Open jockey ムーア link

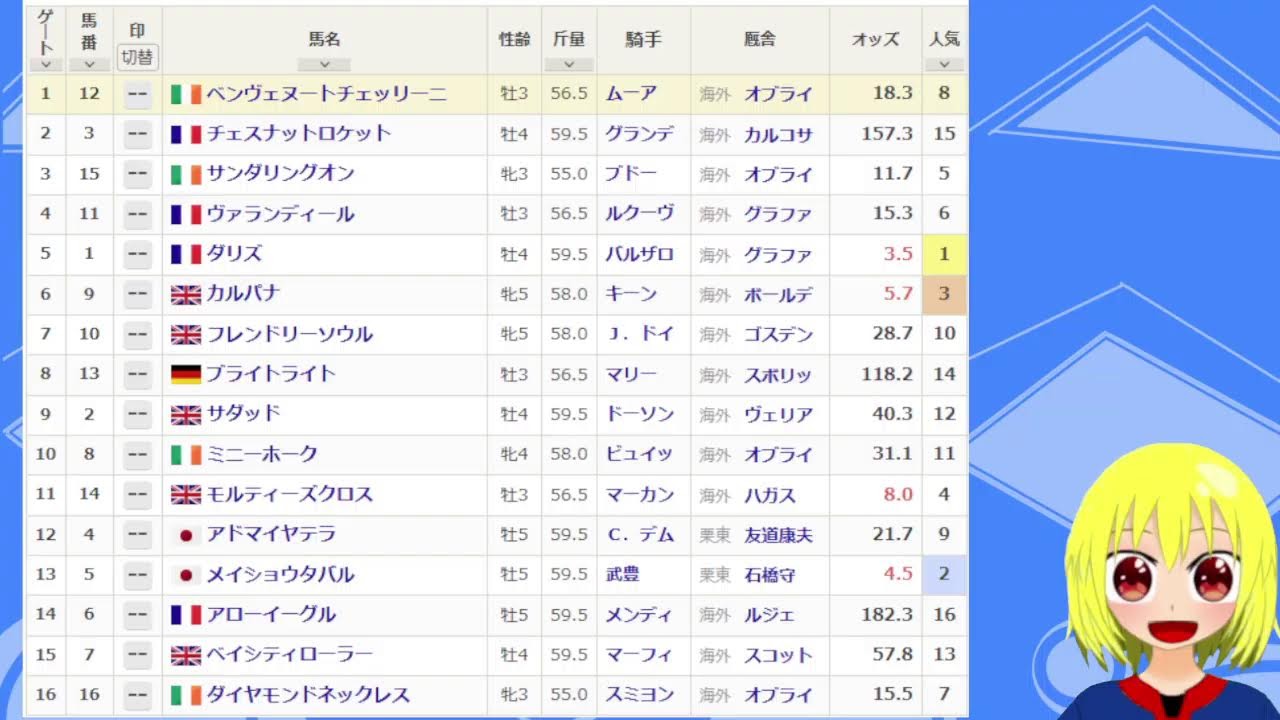[631, 94]
